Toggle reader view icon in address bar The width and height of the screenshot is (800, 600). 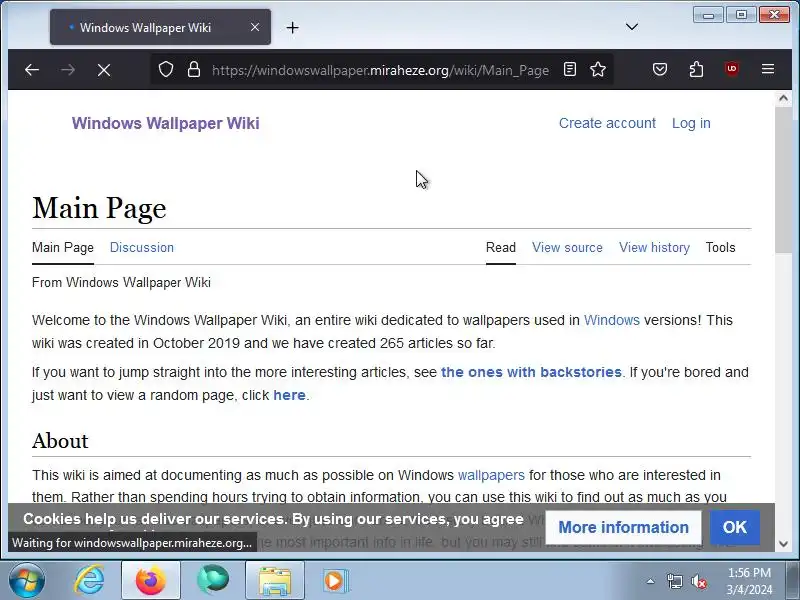[570, 69]
